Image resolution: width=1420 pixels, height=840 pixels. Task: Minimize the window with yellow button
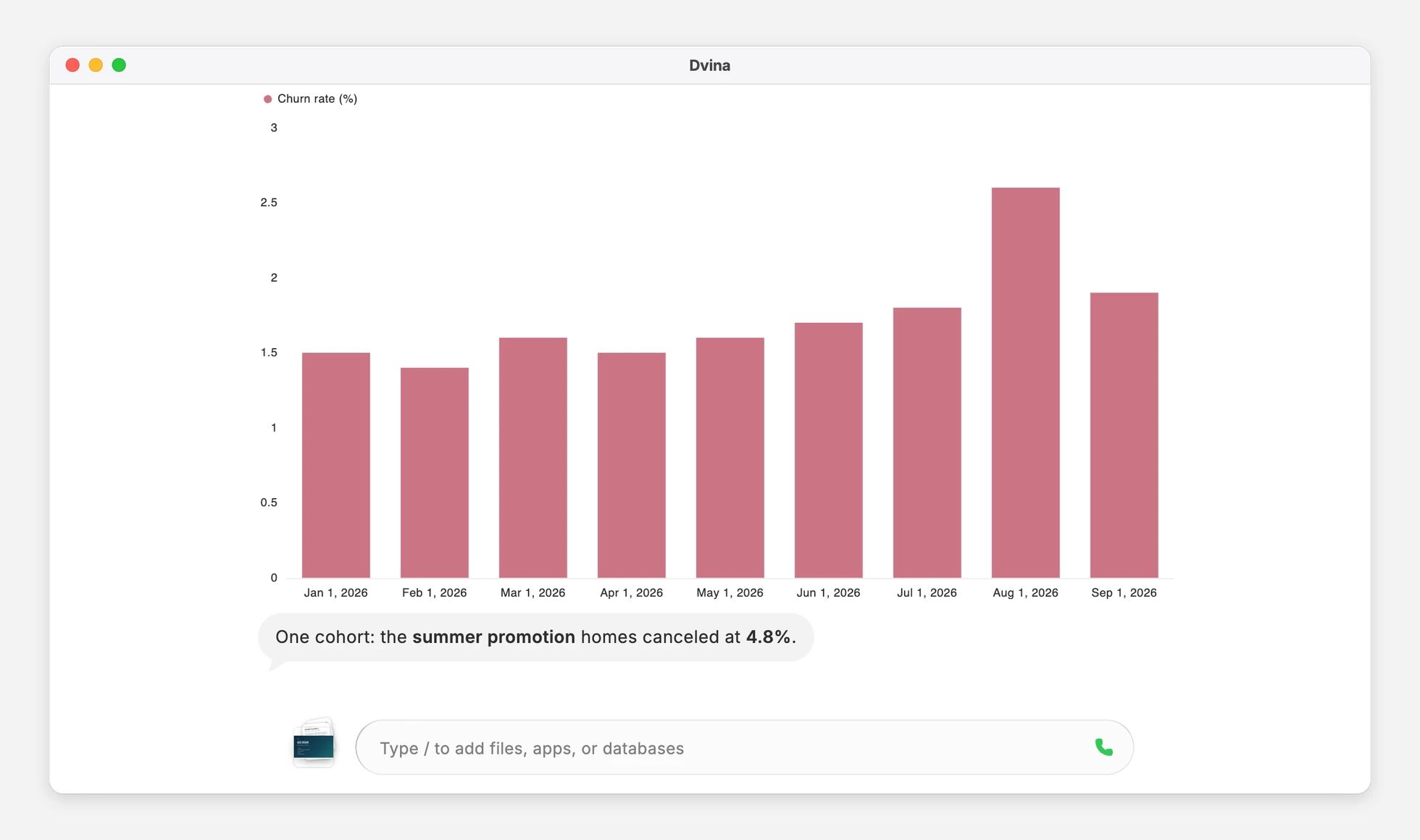tap(96, 65)
